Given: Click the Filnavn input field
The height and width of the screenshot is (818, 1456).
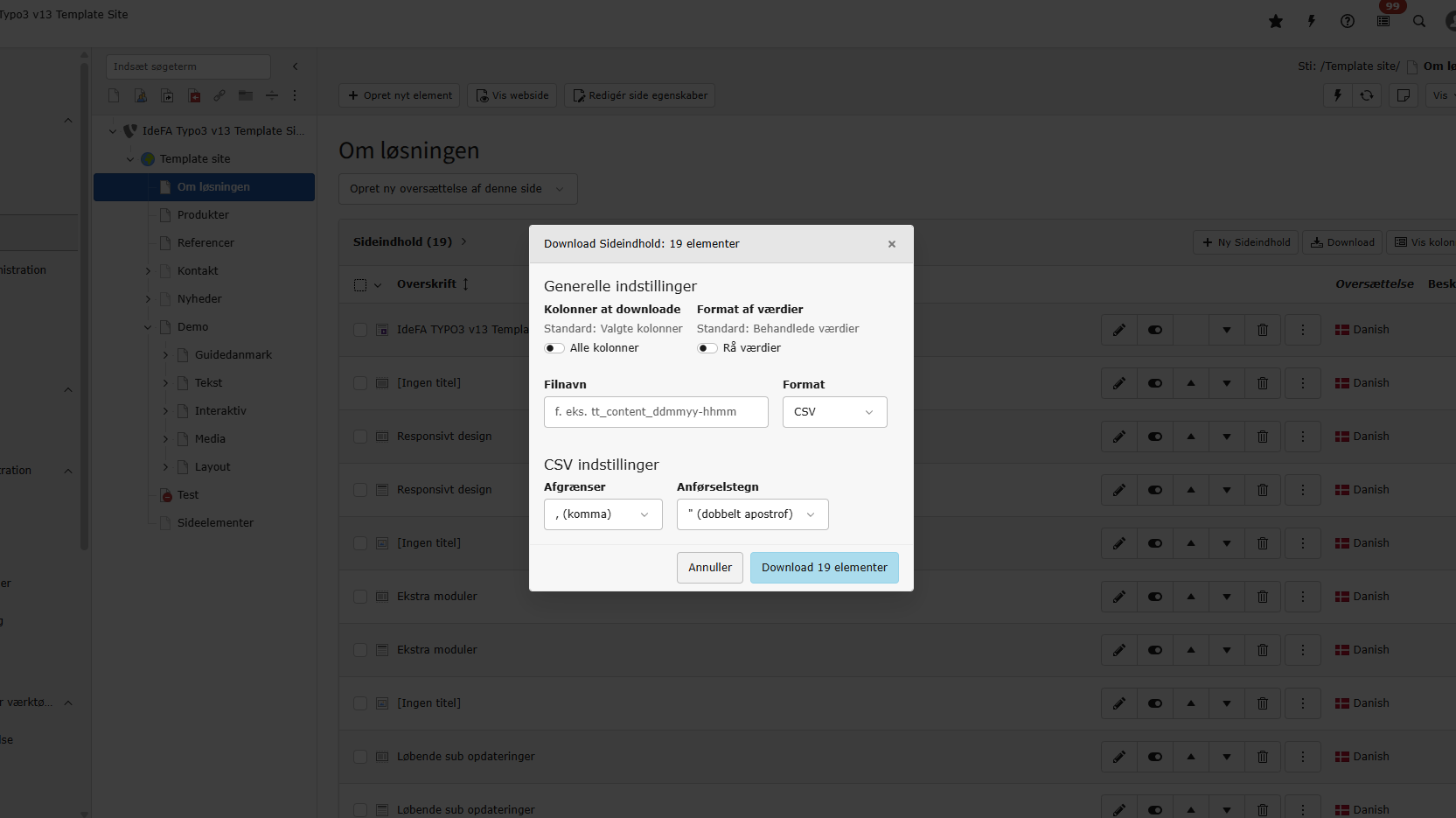Looking at the screenshot, I should [656, 412].
